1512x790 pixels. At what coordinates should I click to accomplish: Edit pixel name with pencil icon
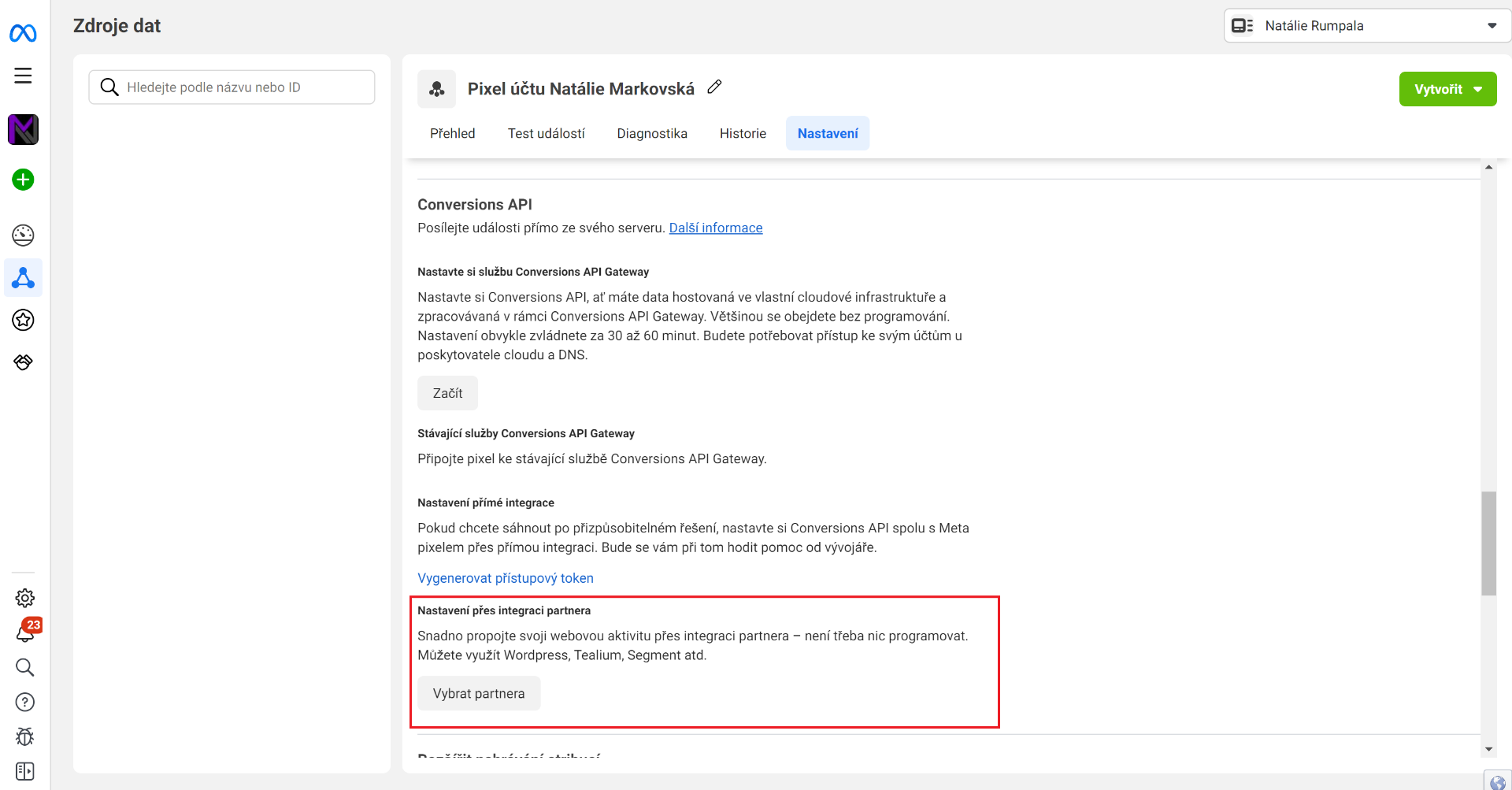click(x=714, y=87)
